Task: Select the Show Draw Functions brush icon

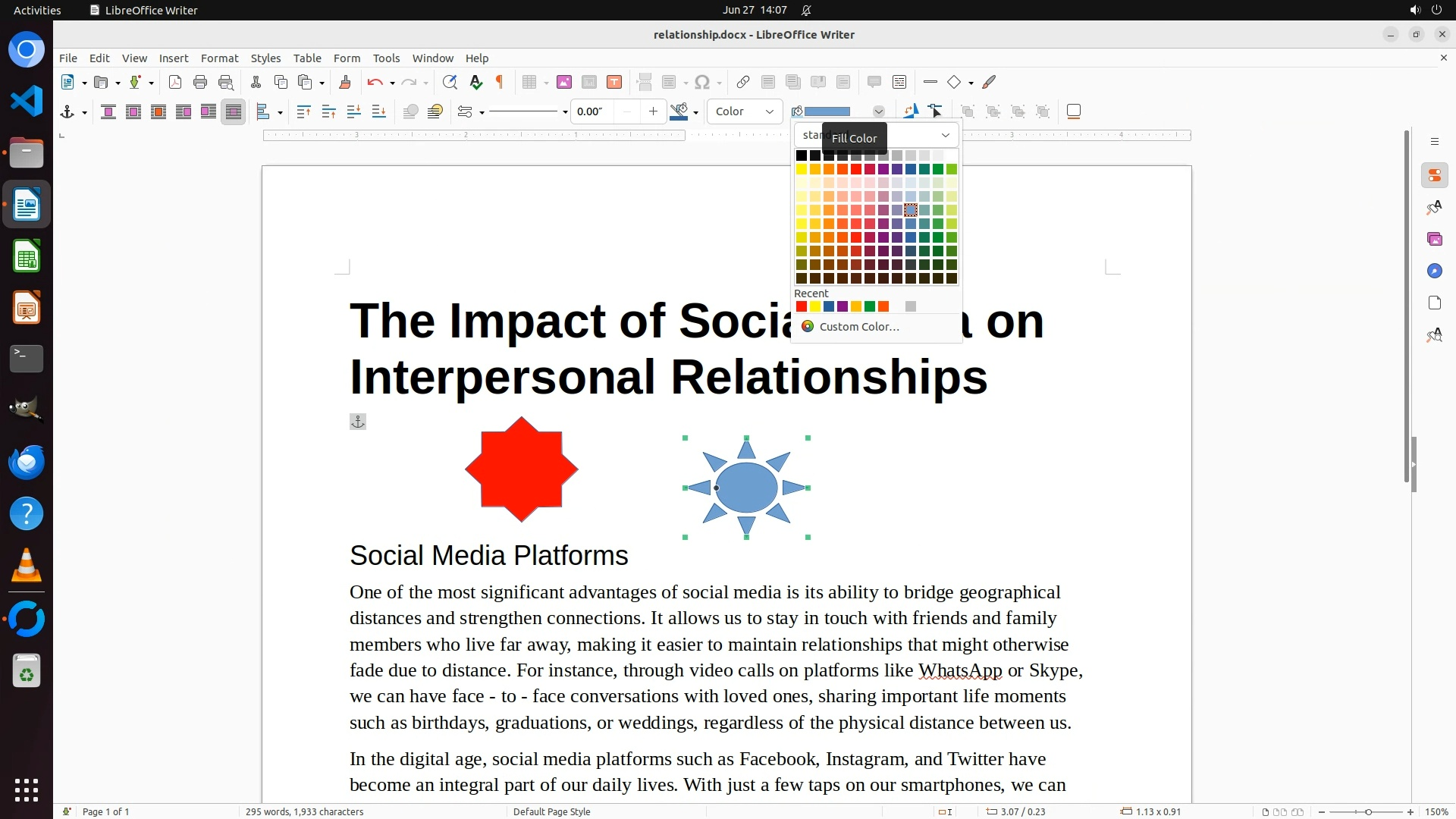Action: (x=989, y=82)
